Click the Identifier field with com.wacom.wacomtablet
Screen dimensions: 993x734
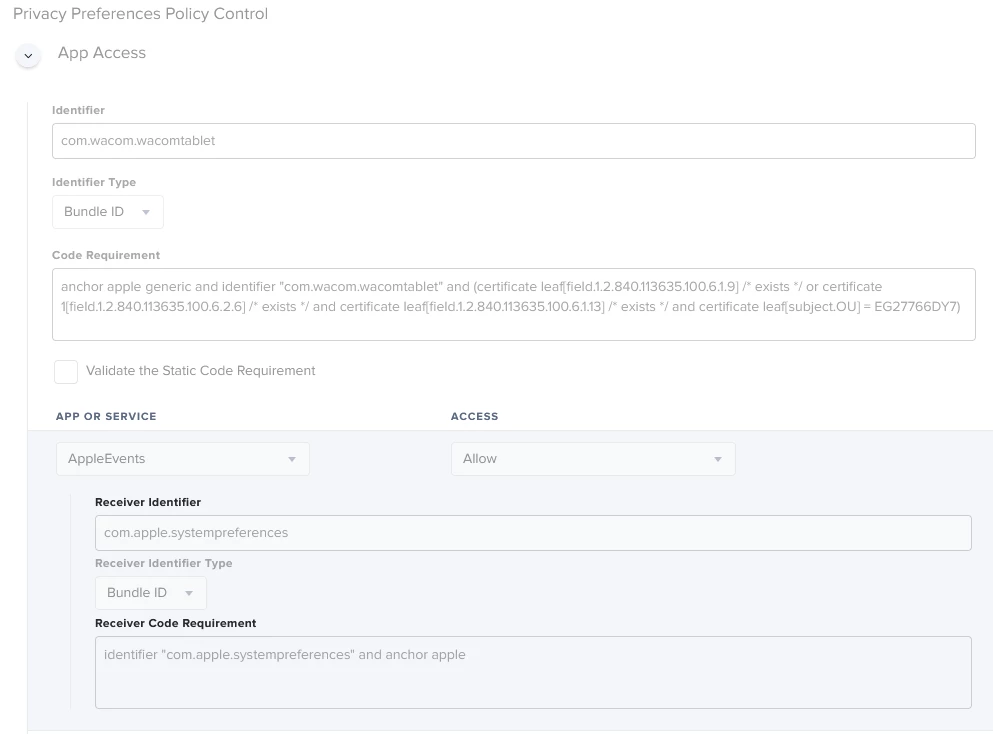514,141
